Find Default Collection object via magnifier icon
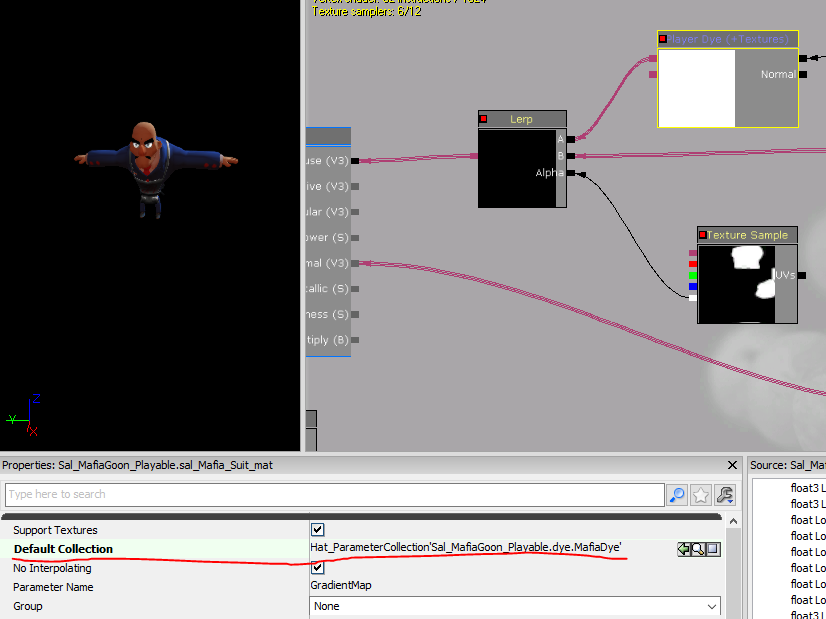This screenshot has width=826, height=619. point(698,549)
